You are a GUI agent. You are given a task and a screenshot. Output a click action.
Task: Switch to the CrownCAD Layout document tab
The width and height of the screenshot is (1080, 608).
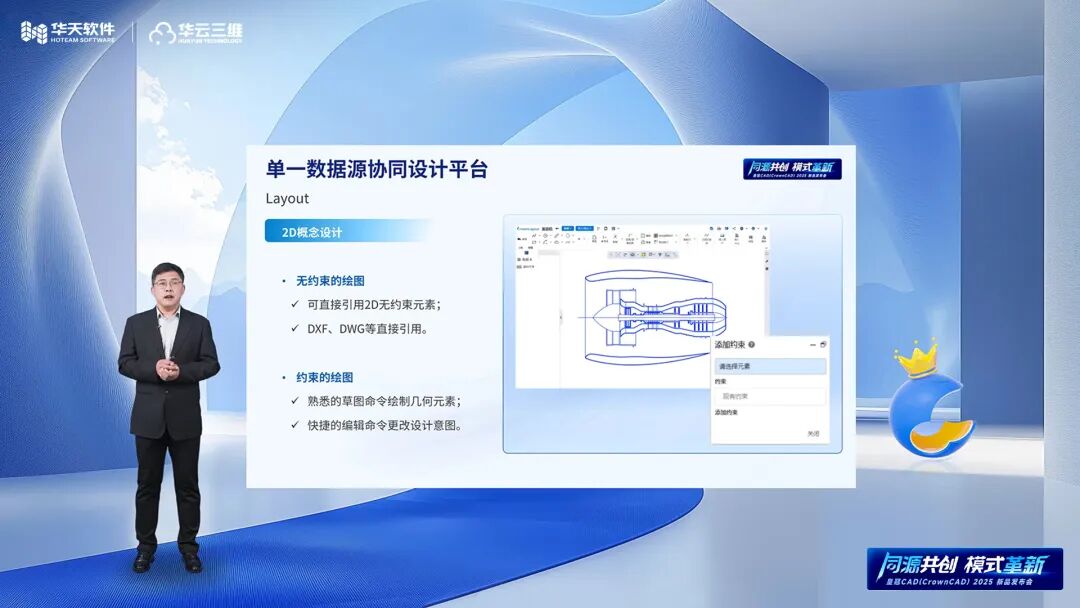[527, 228]
